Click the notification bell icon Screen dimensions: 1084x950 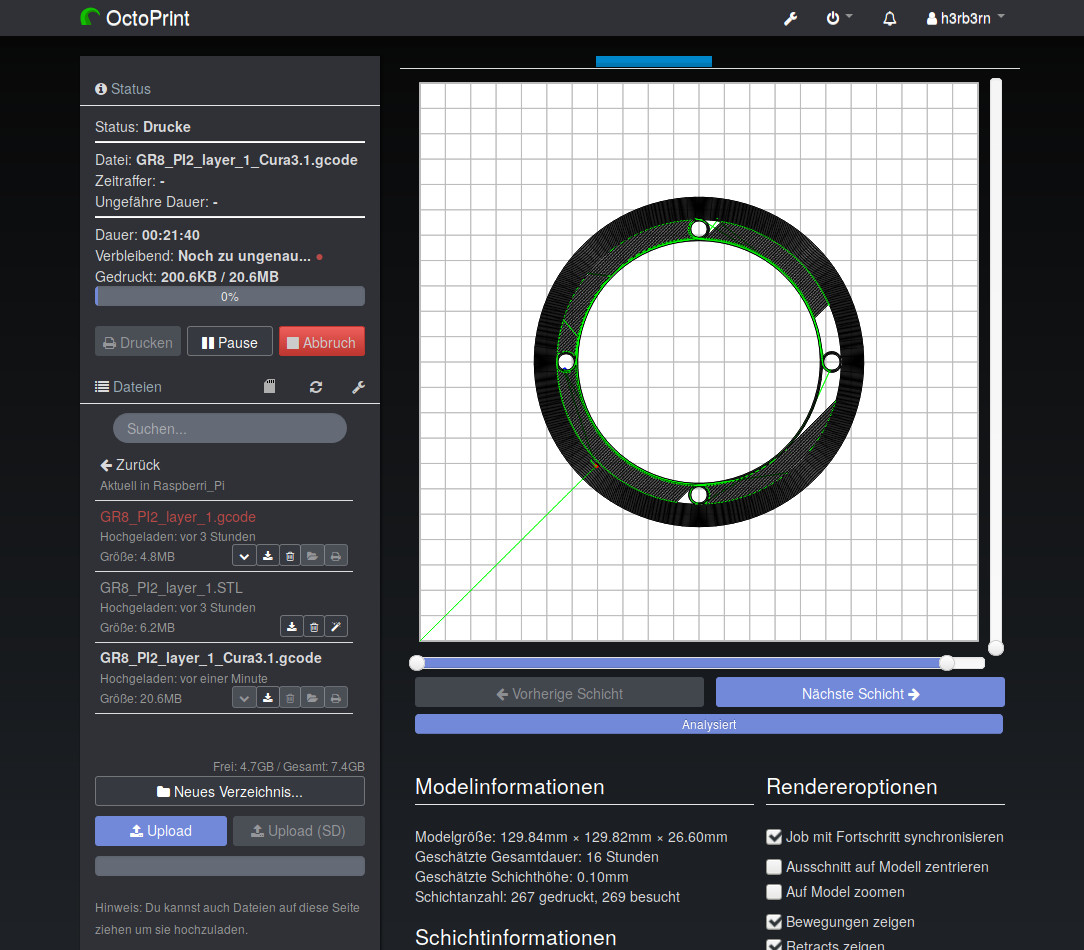tap(889, 19)
